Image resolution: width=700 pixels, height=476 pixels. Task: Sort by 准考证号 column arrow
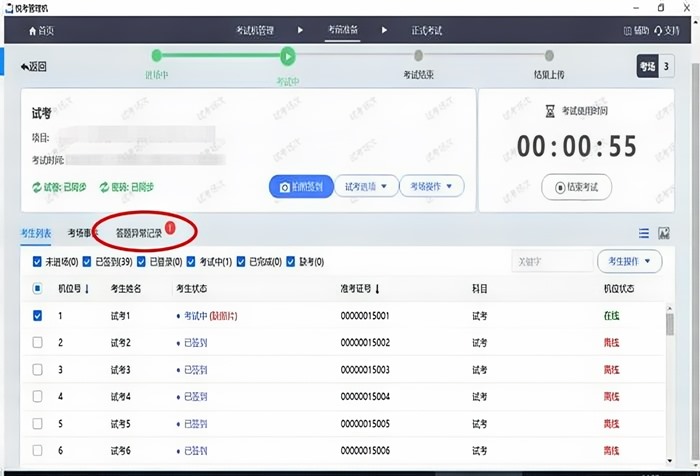(377, 289)
